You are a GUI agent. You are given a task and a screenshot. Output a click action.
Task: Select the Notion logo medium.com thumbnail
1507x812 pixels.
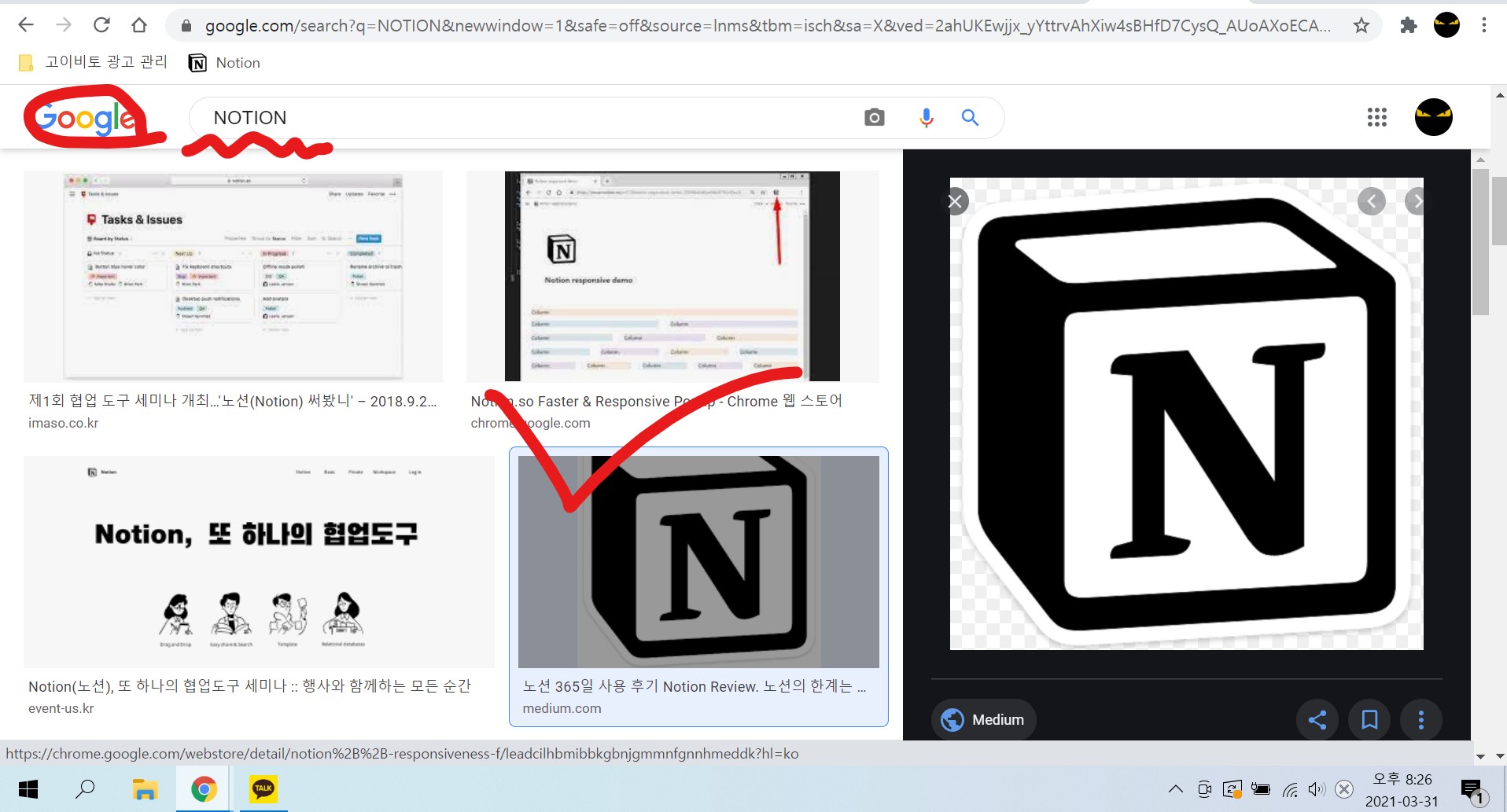pyautogui.click(x=698, y=562)
